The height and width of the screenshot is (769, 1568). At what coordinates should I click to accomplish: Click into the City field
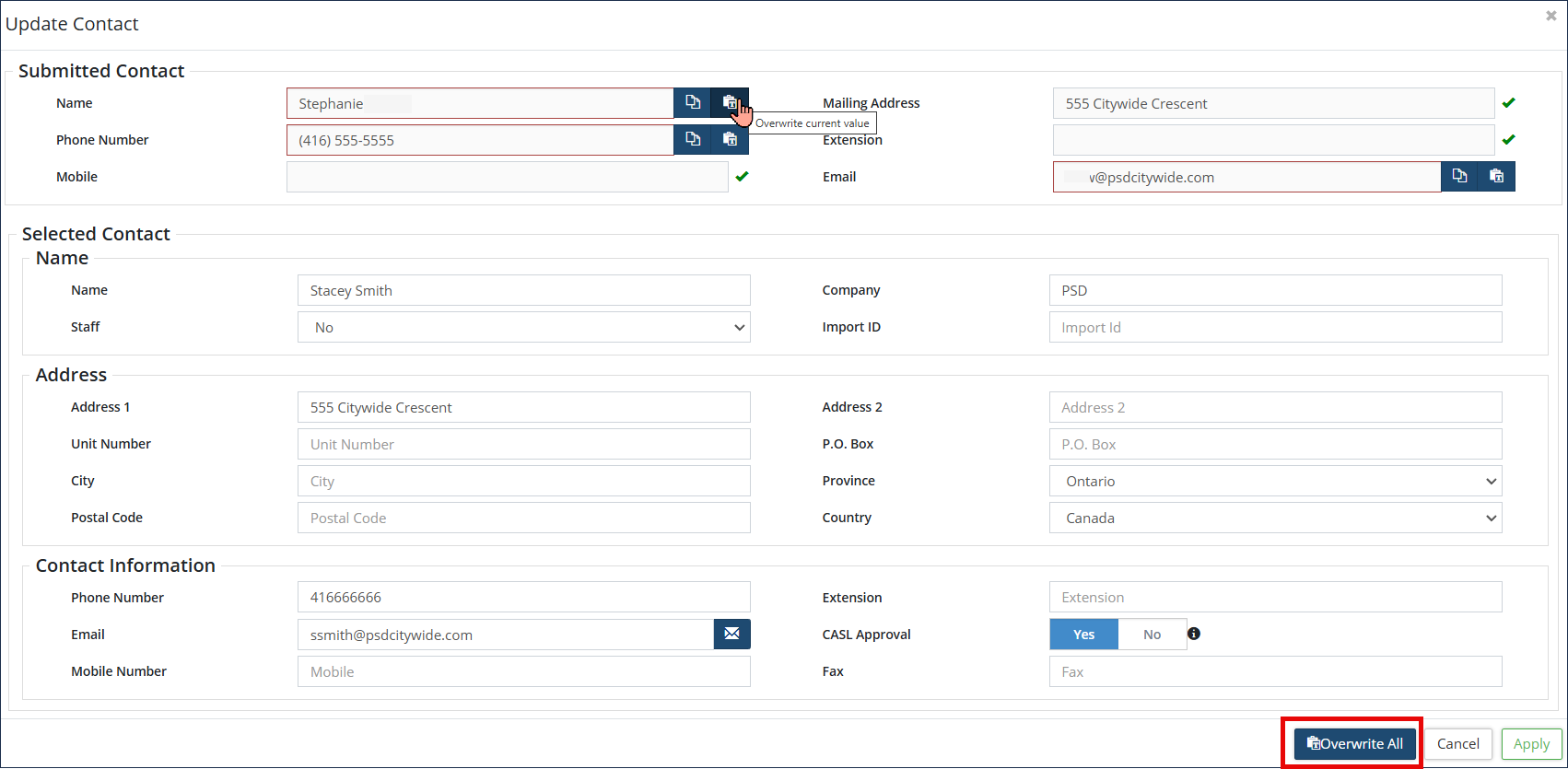(524, 481)
